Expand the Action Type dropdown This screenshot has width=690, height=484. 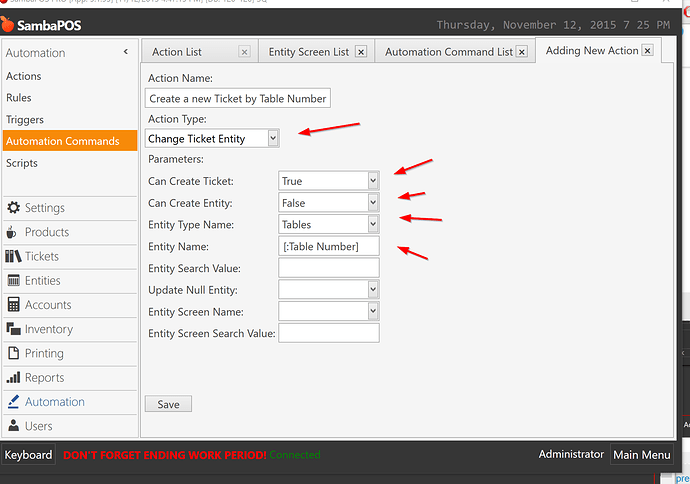273,139
